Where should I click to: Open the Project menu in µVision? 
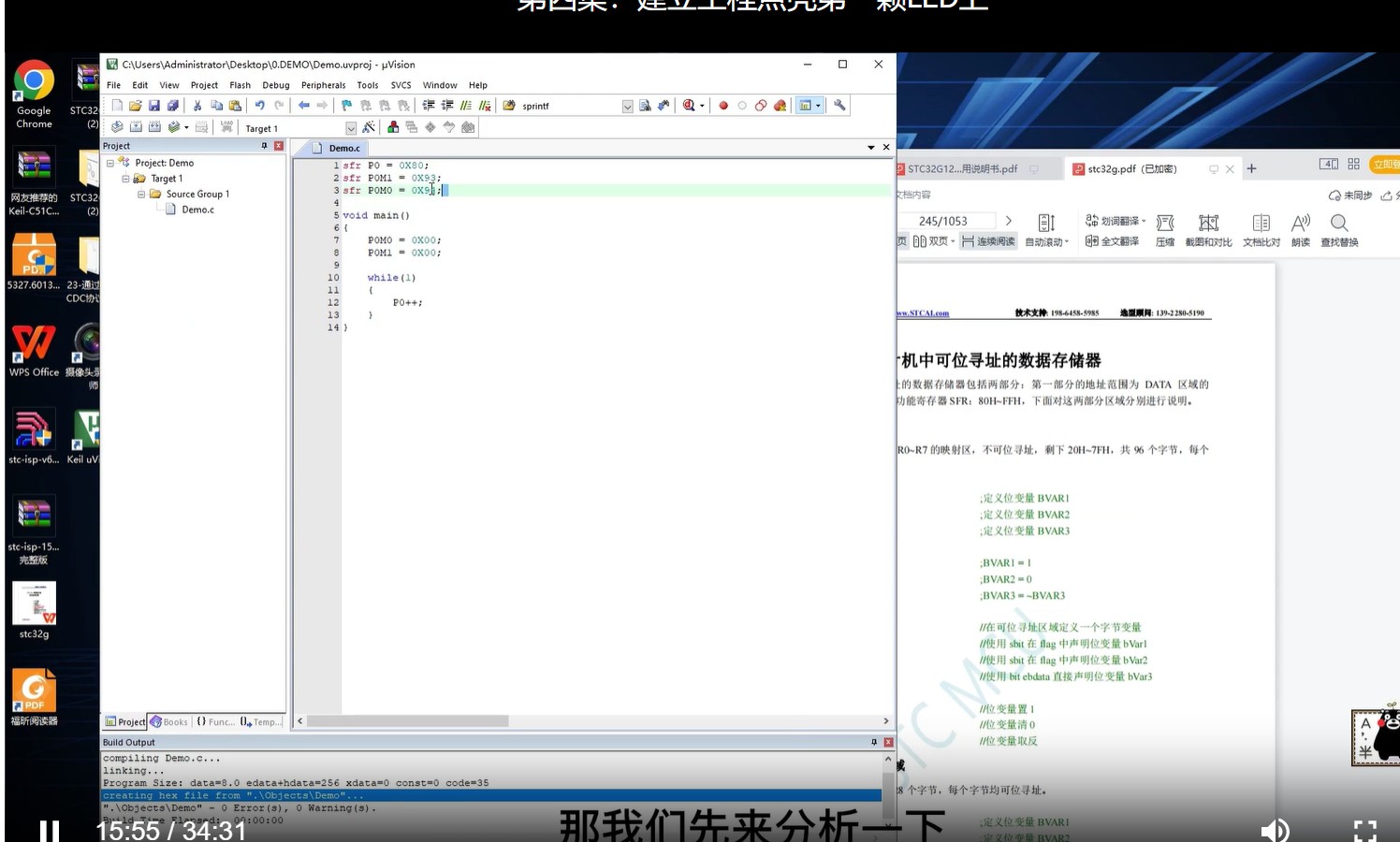point(204,85)
